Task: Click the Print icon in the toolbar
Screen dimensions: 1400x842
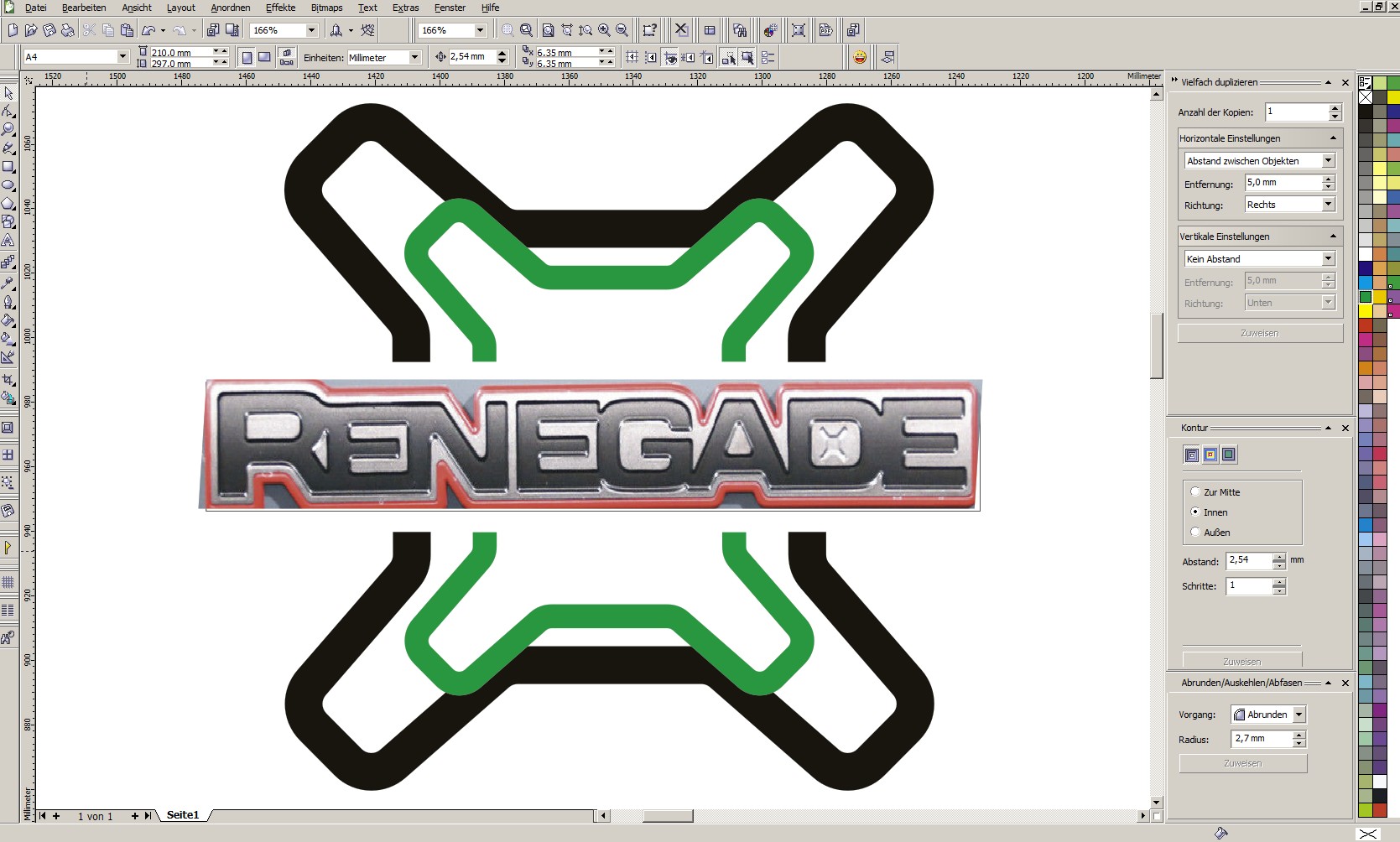Action: (68, 30)
